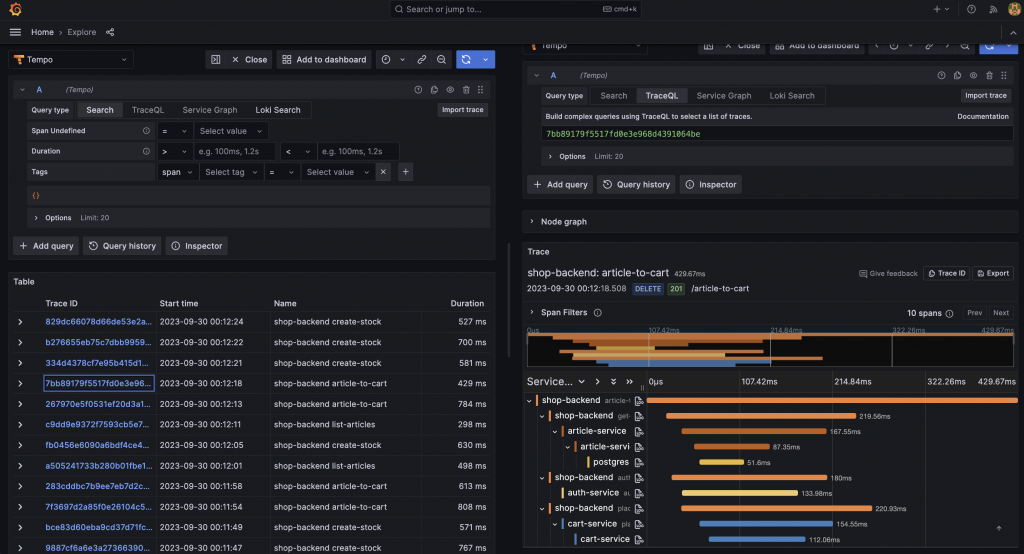Screen dimensions: 1024x554
Task: Open logs icon for postgres span
Action: tap(639, 463)
